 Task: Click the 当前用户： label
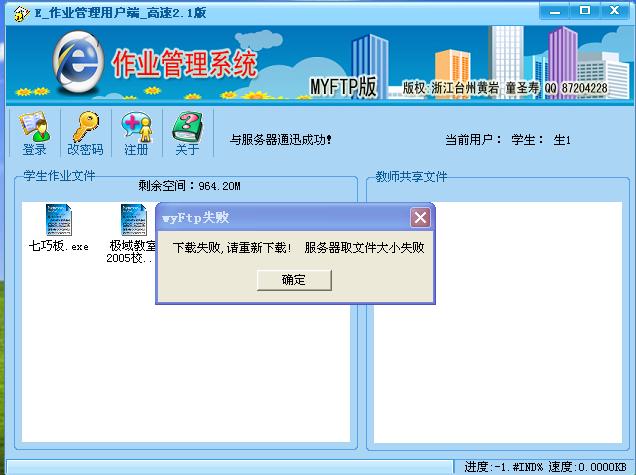tap(473, 140)
